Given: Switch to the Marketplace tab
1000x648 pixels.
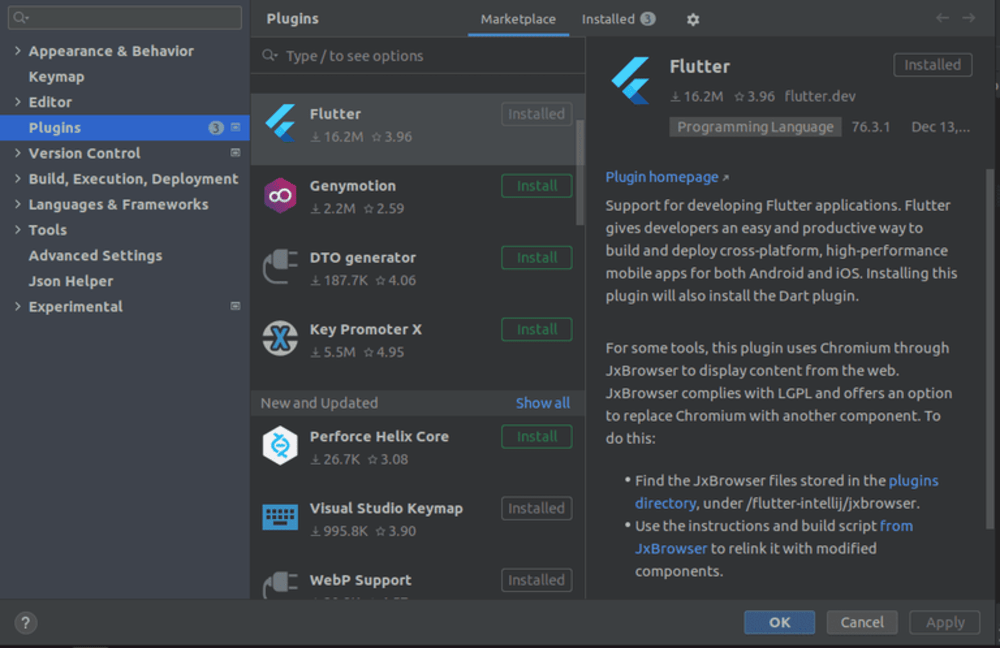Looking at the screenshot, I should coord(518,19).
